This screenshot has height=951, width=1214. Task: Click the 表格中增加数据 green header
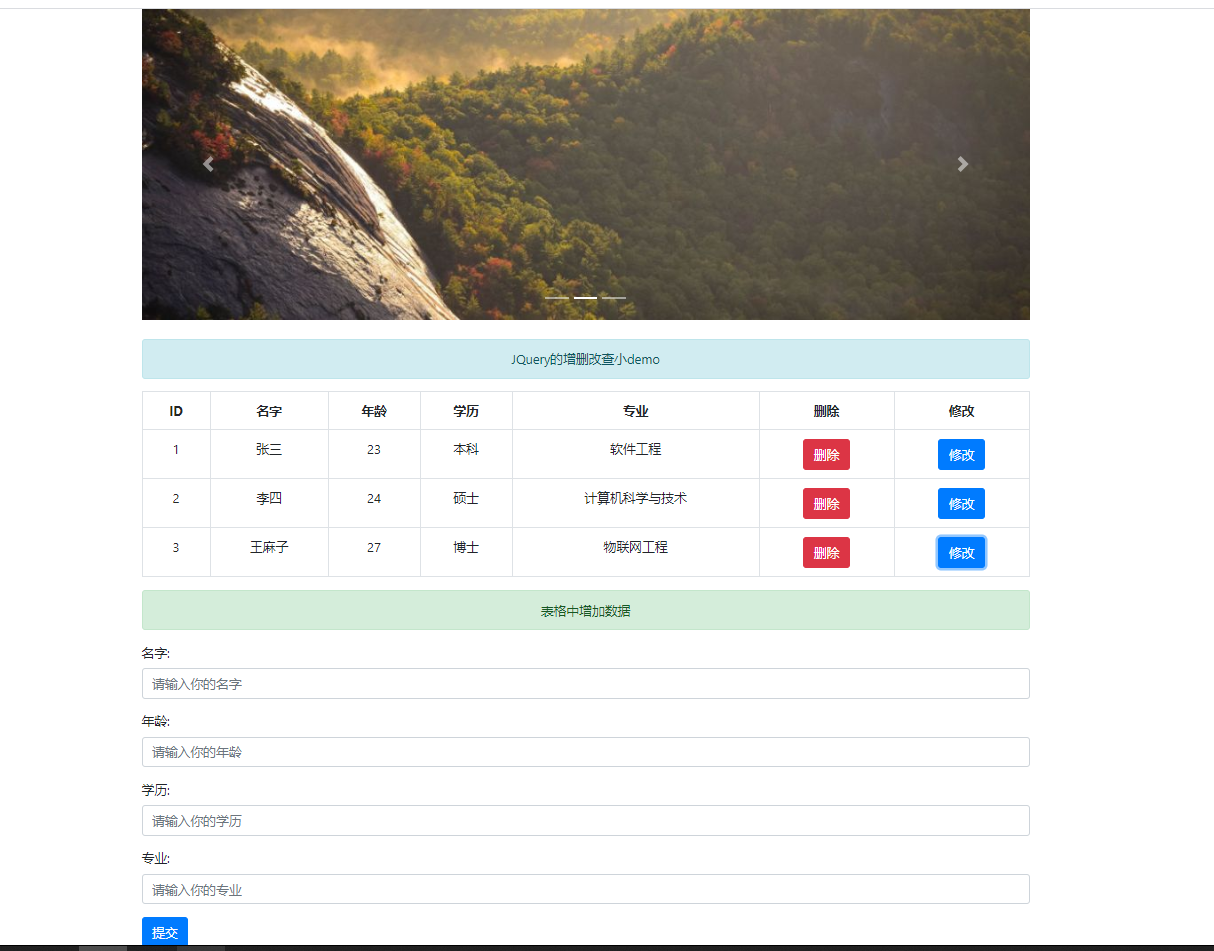pos(586,610)
